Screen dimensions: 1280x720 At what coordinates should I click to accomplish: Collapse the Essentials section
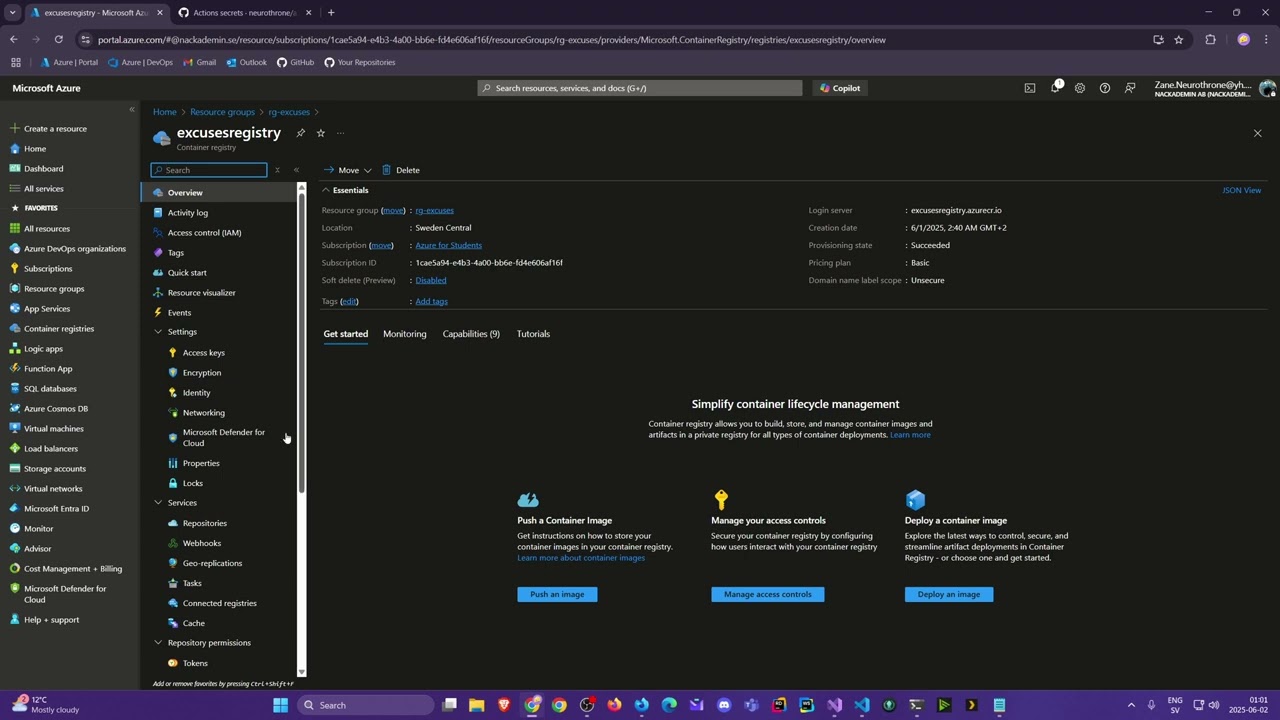tap(326, 190)
